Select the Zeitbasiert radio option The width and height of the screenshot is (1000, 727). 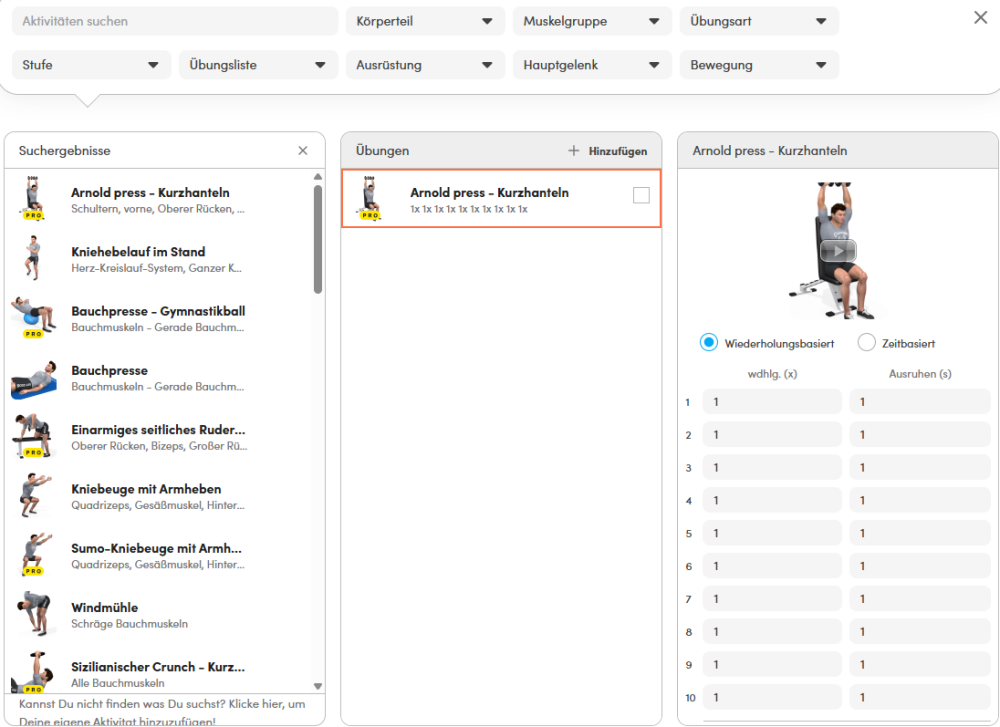[866, 342]
